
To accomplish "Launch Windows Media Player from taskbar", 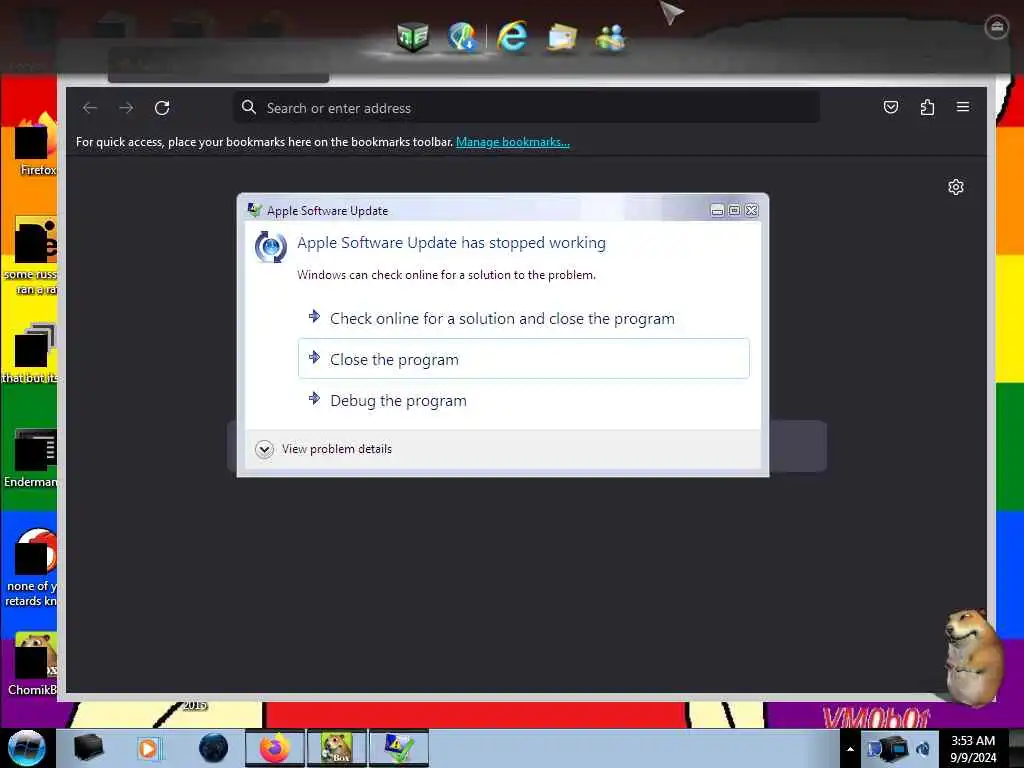I will pos(149,748).
